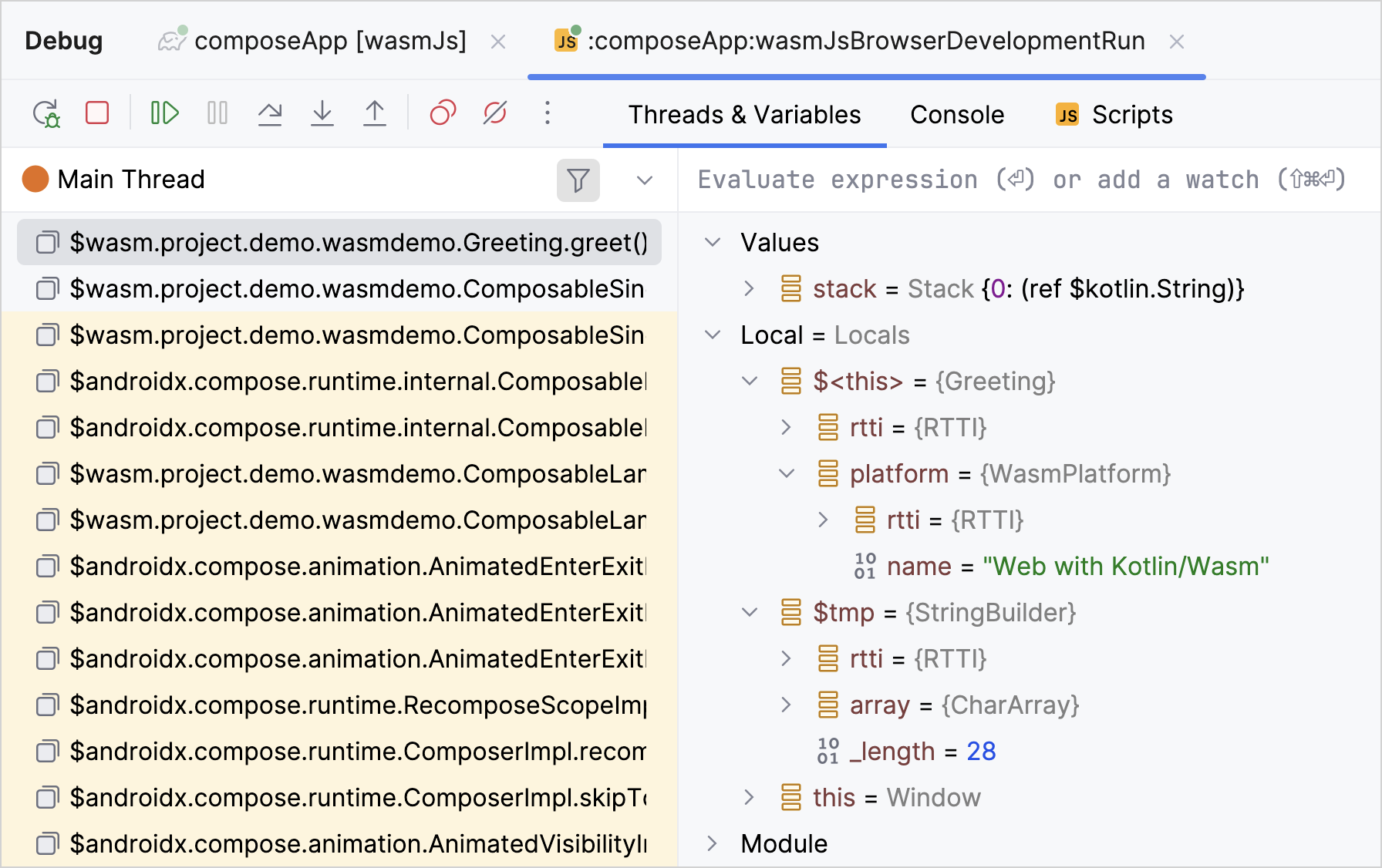Click the Step Over icon
Viewport: 1382px width, 868px height.
[269, 113]
